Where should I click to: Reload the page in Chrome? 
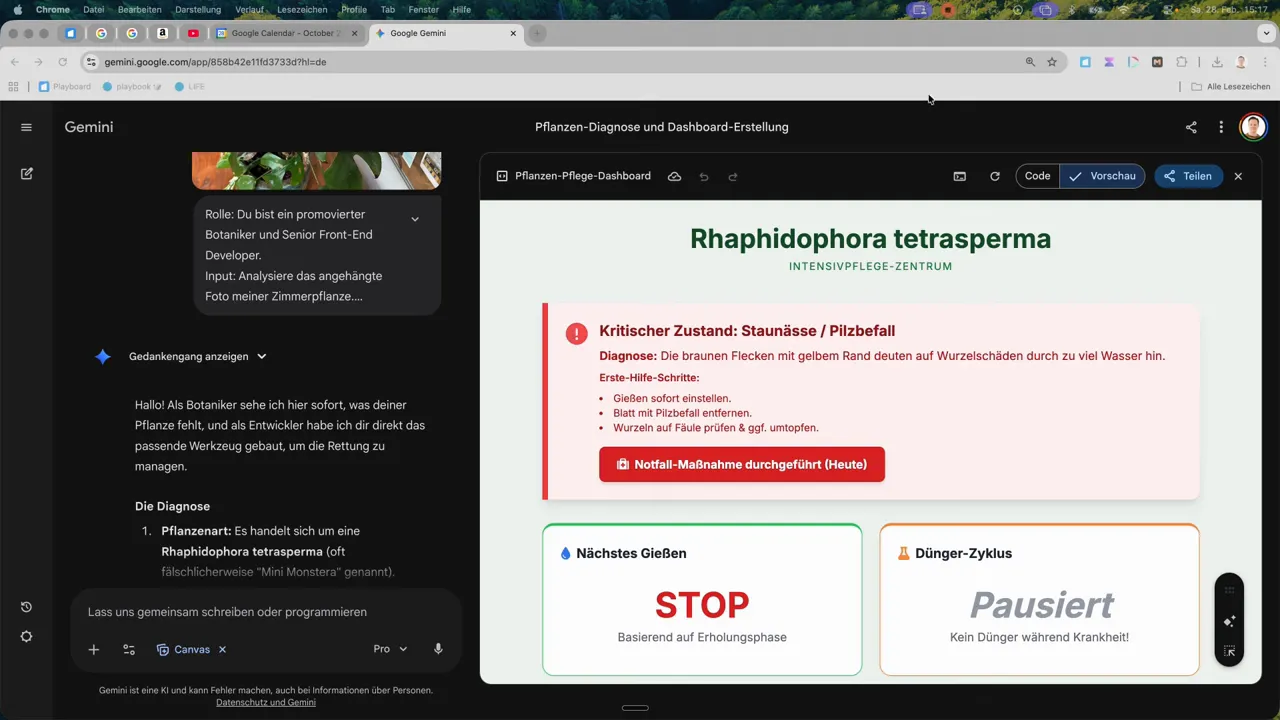coord(62,62)
